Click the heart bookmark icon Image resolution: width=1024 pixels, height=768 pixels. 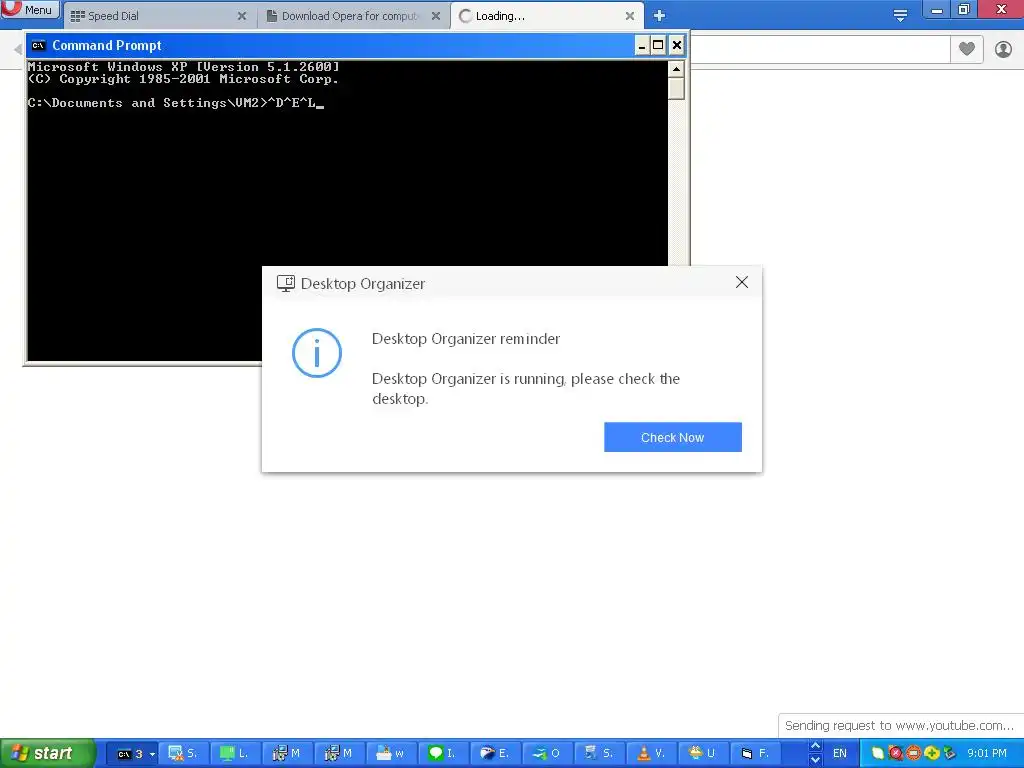(x=967, y=48)
